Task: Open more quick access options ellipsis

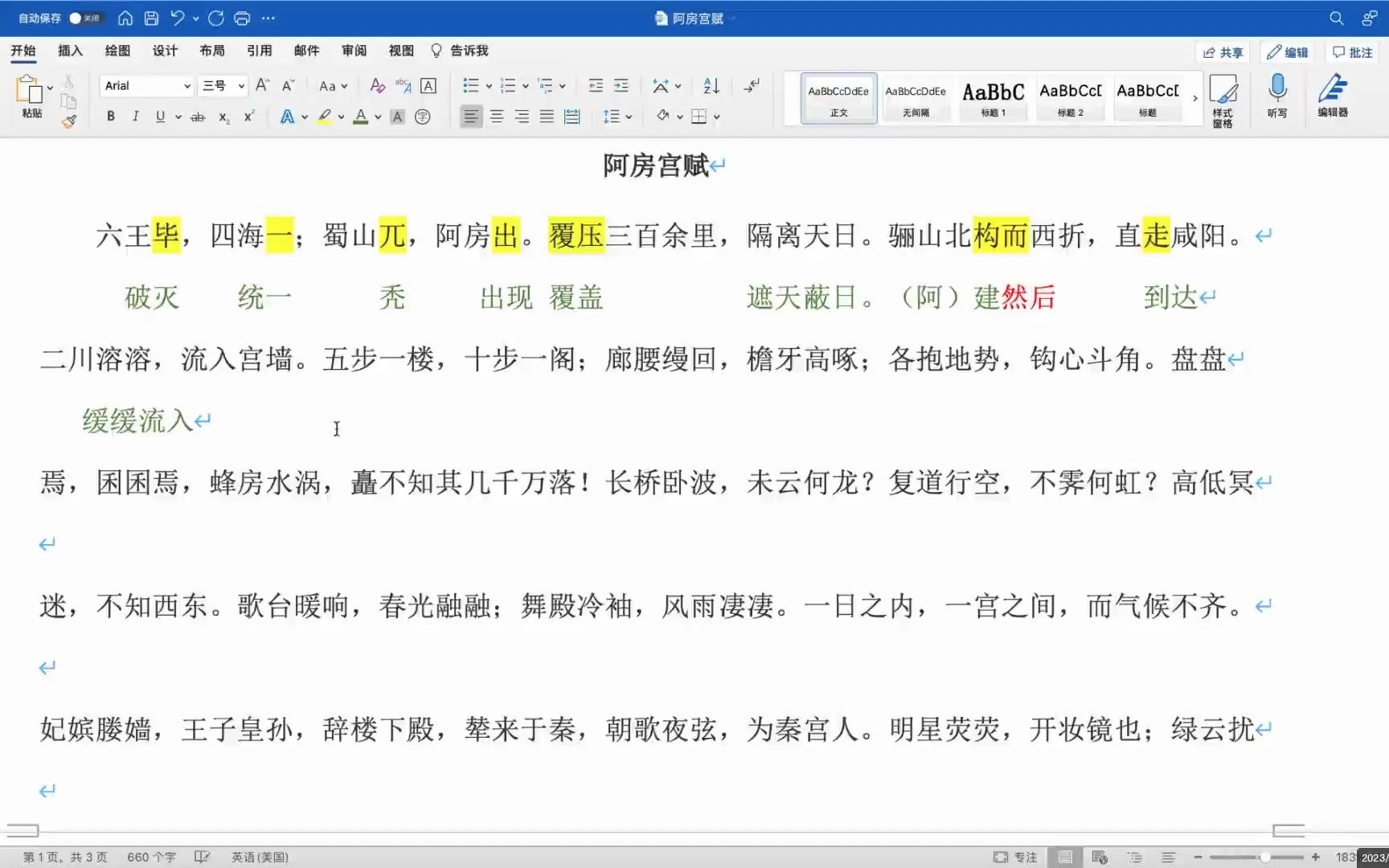Action: 268,18
